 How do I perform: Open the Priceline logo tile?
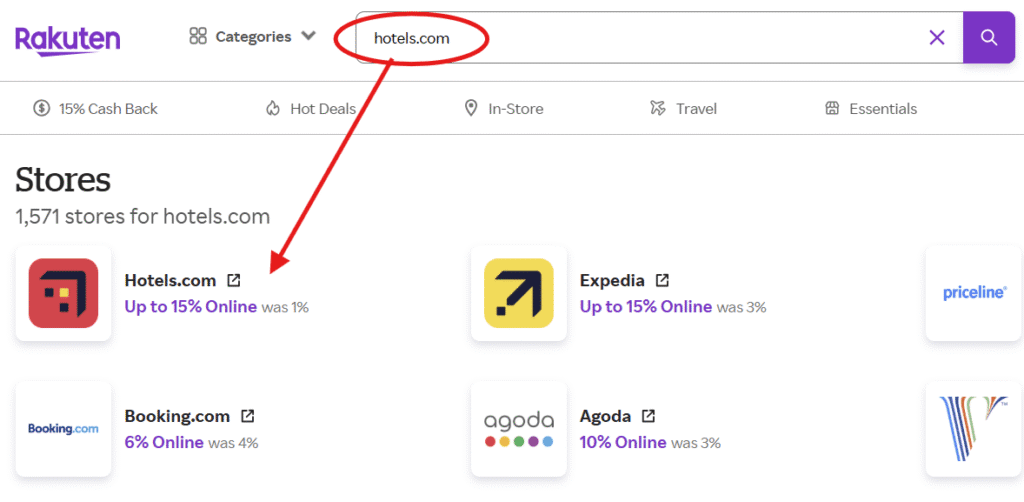975,293
